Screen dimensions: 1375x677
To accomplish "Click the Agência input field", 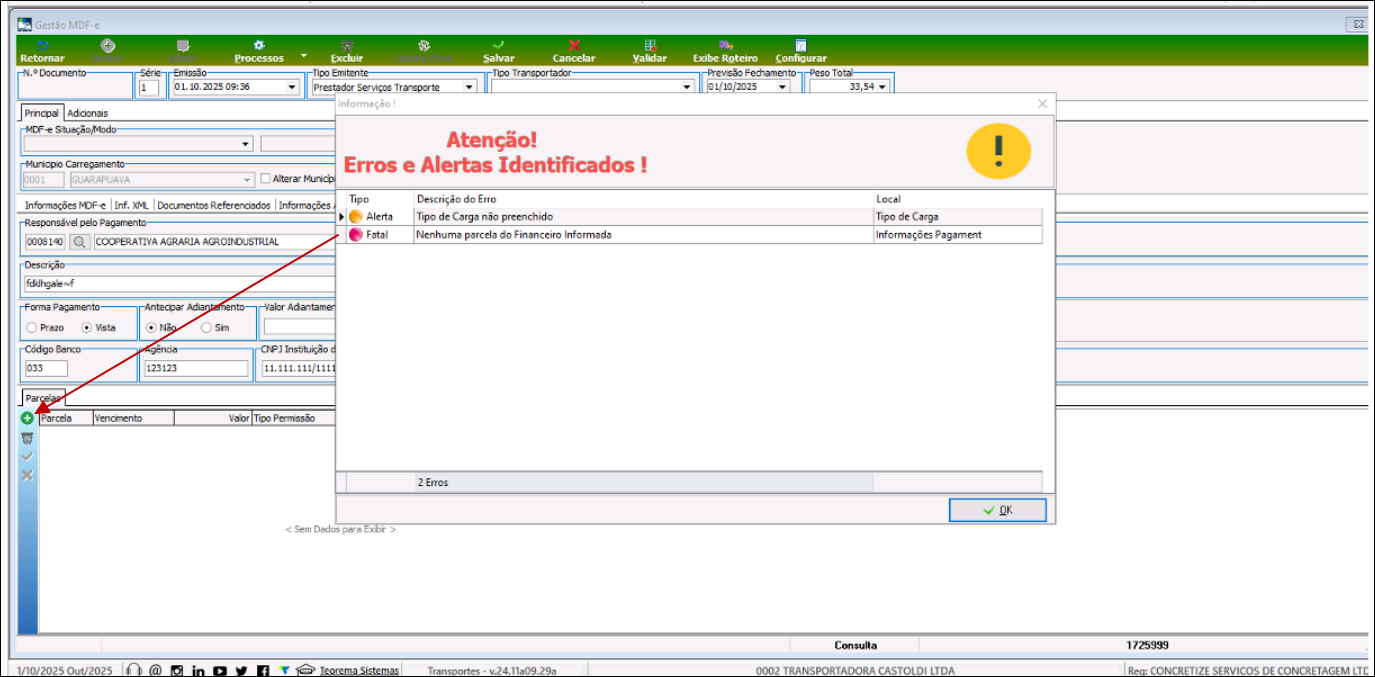I will coord(196,368).
